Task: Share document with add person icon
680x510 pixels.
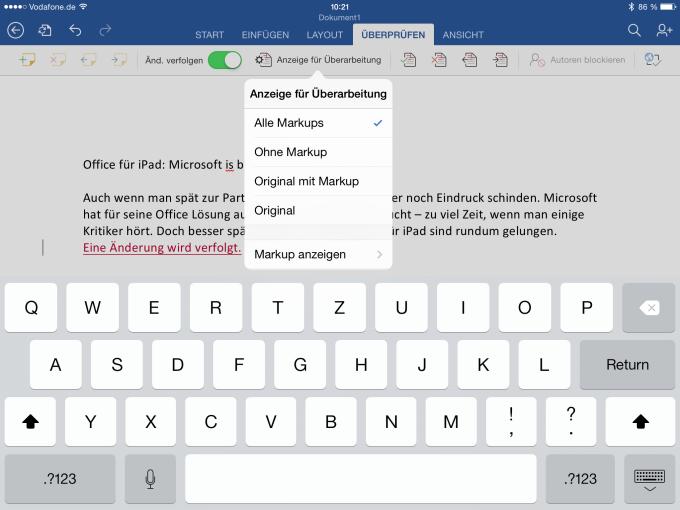Action: click(664, 30)
